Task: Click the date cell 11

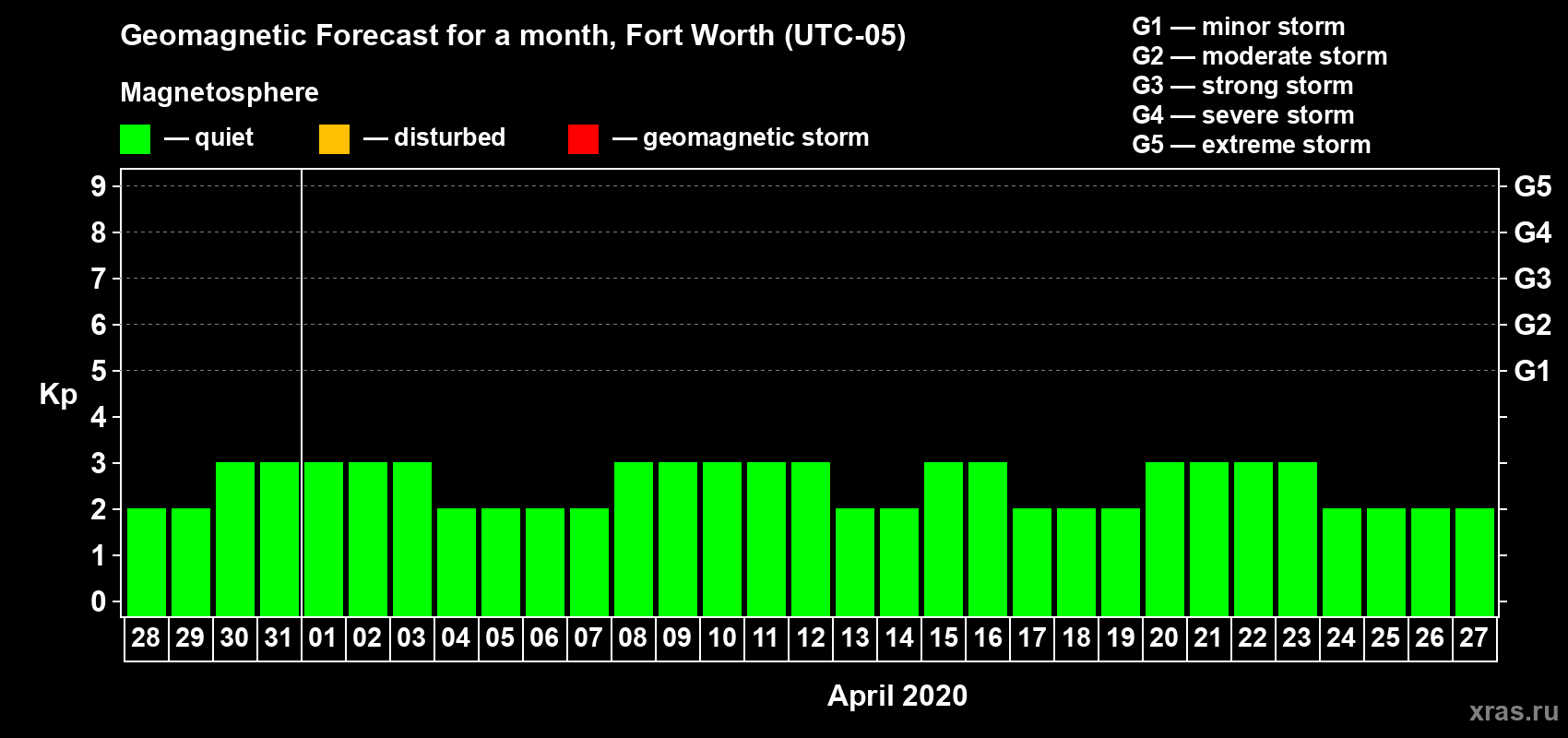Action: [766, 638]
